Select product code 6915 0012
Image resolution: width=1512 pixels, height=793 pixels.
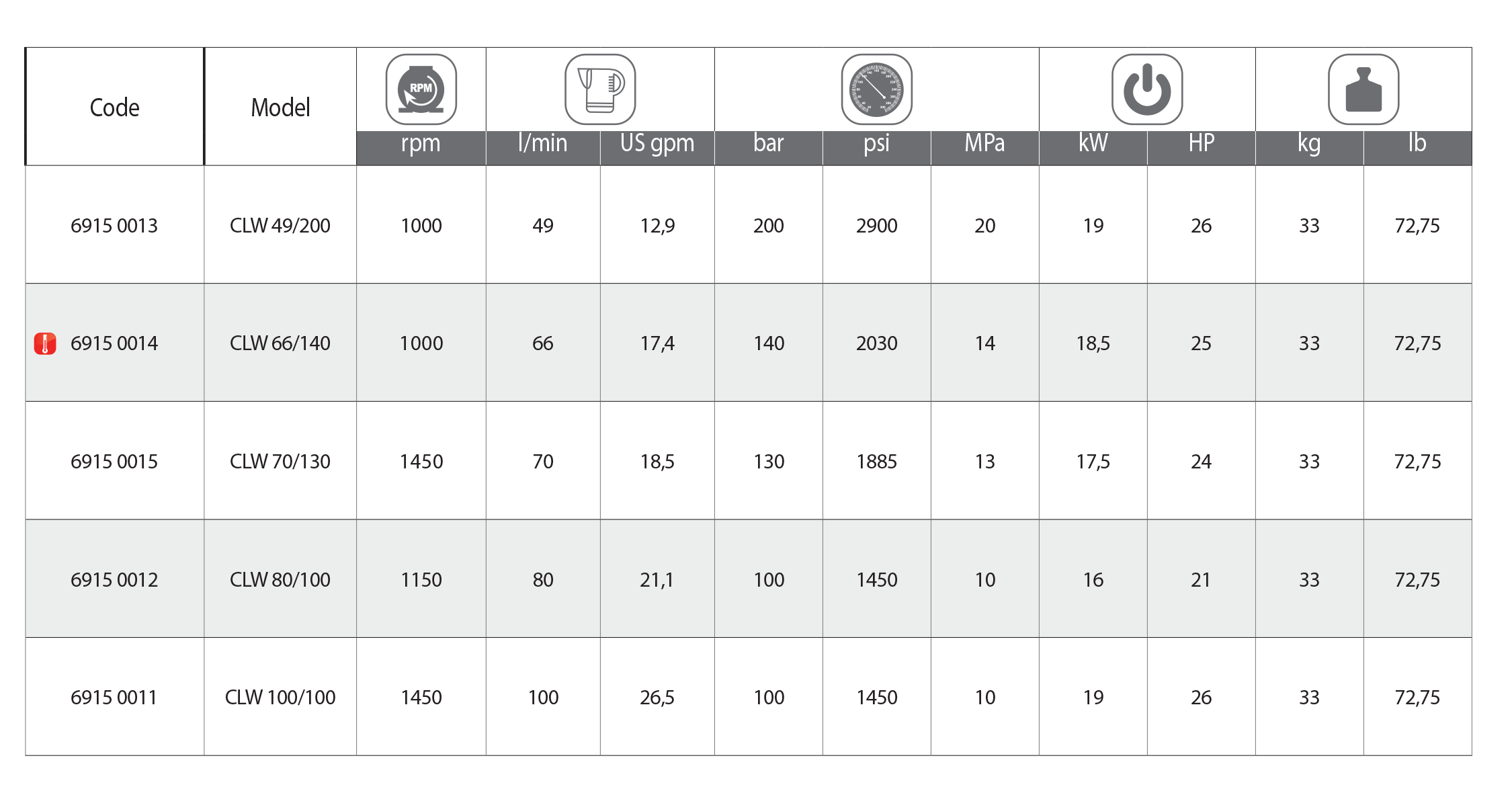click(x=114, y=580)
